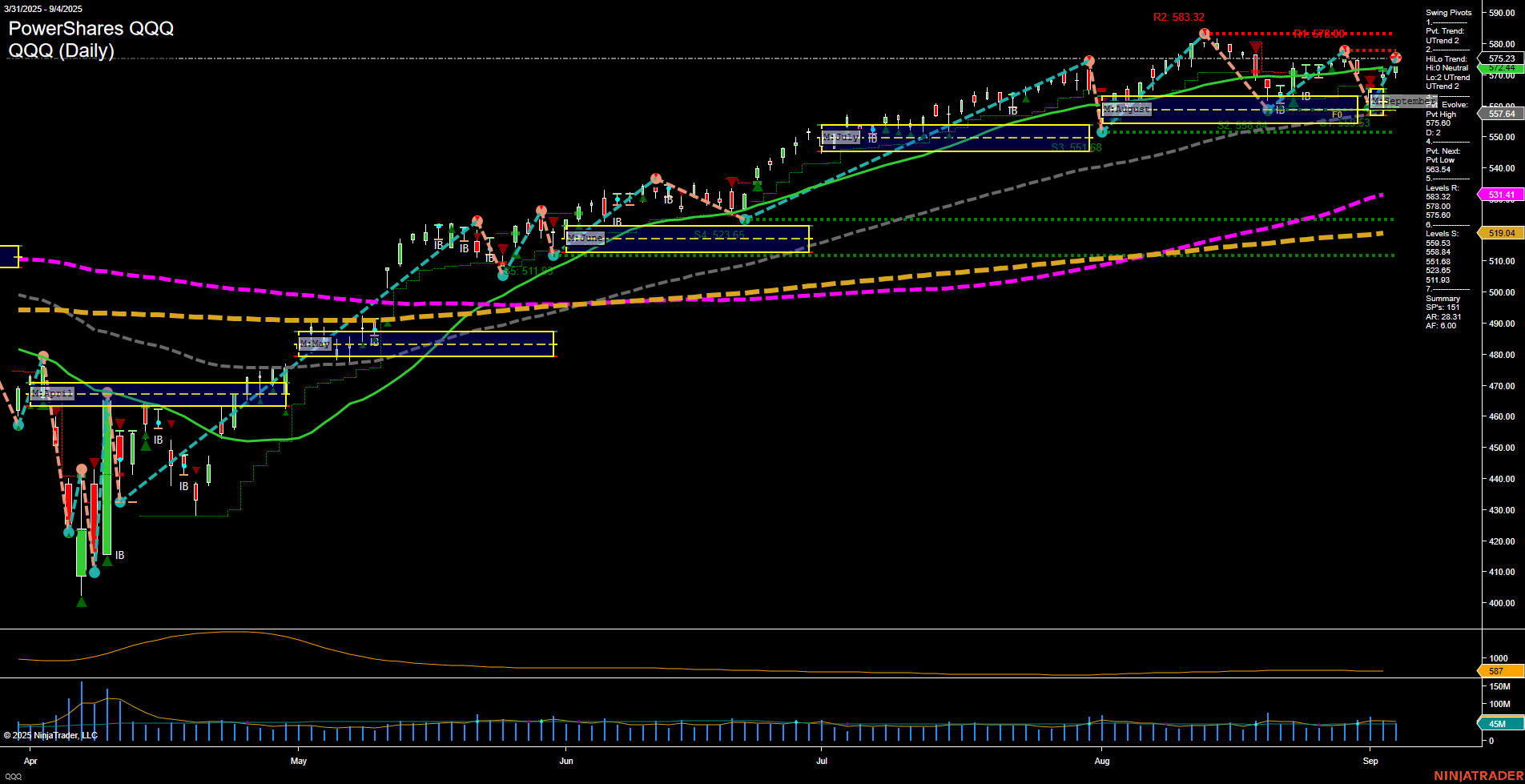Click the red sell triangle near the R2 peak
The height and width of the screenshot is (784, 1525).
[1256, 48]
